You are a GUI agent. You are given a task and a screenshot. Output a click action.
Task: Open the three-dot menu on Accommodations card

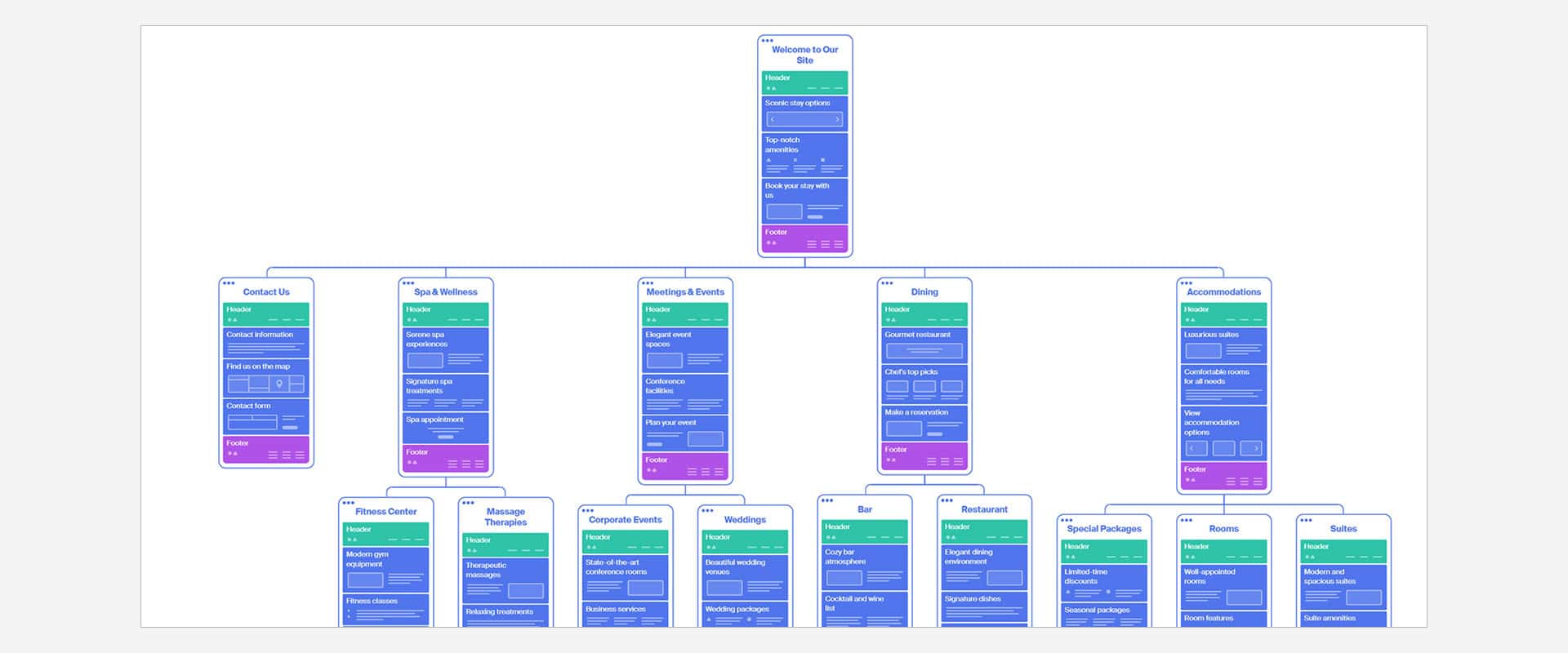tap(1187, 283)
